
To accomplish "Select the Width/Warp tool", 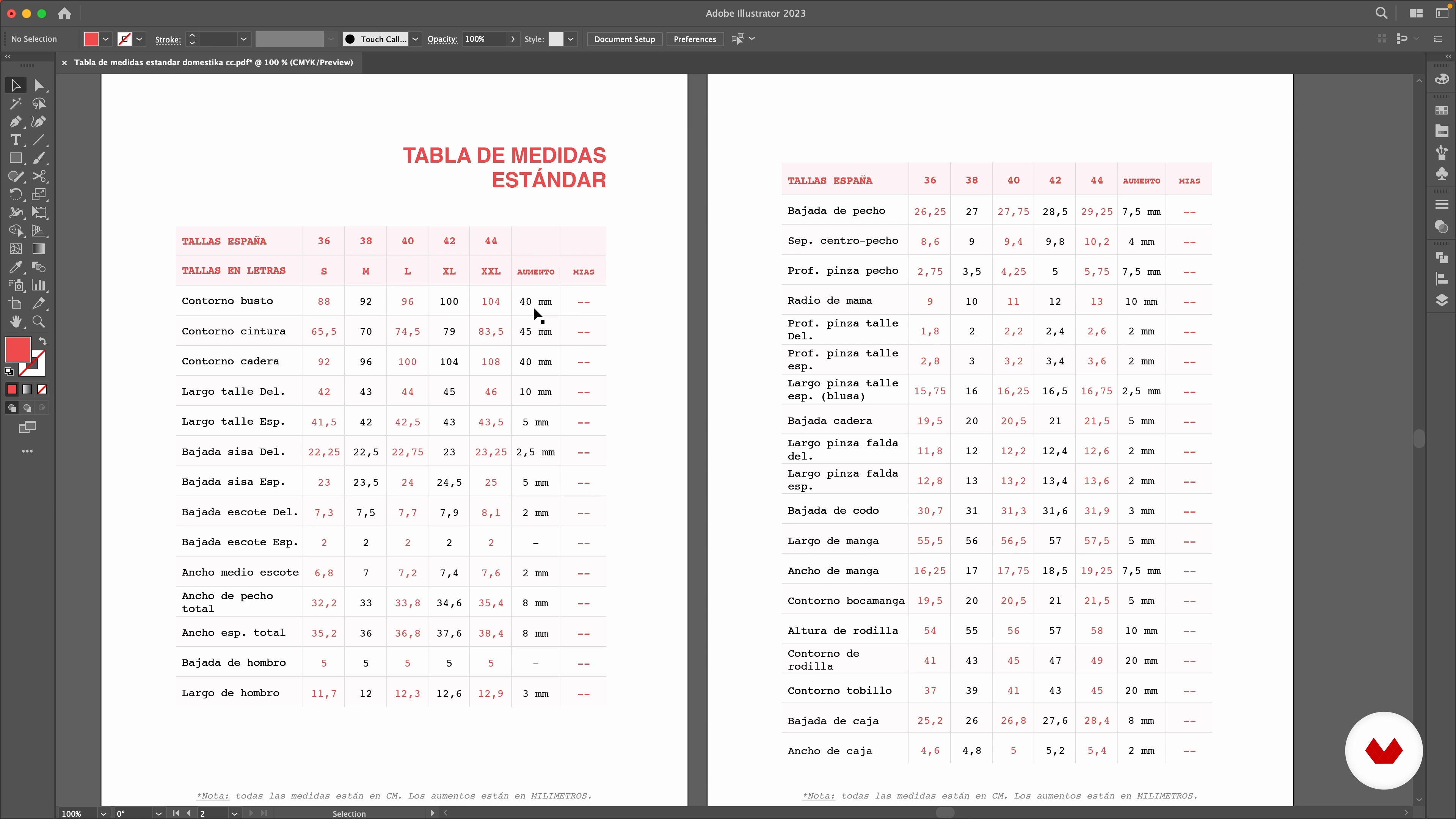I will tap(16, 212).
